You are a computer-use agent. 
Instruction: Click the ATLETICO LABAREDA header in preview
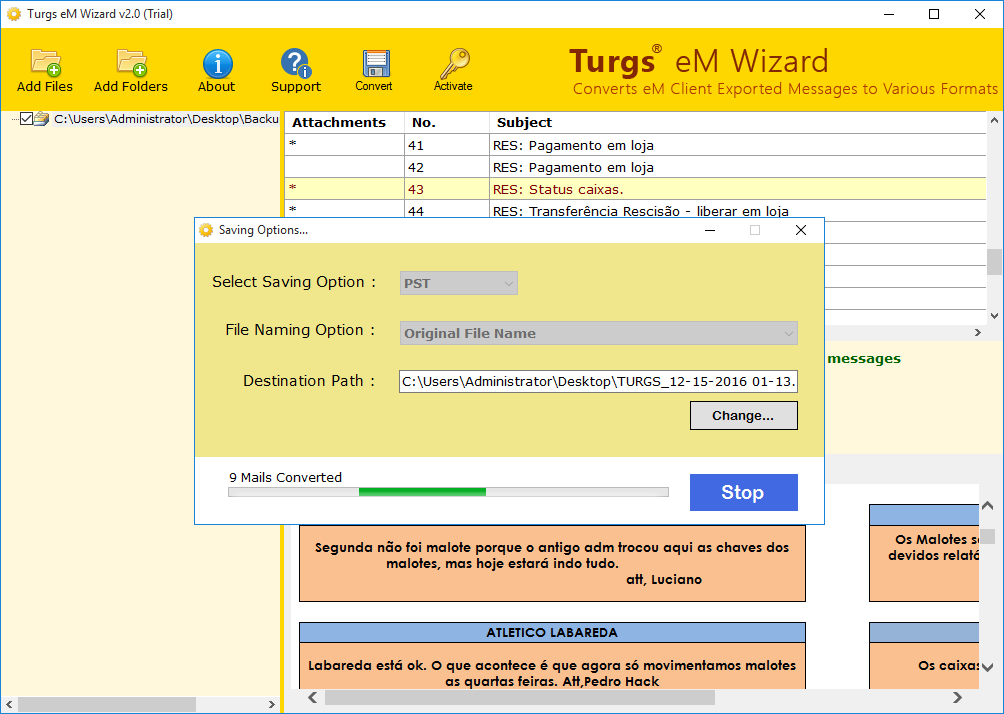pos(552,633)
